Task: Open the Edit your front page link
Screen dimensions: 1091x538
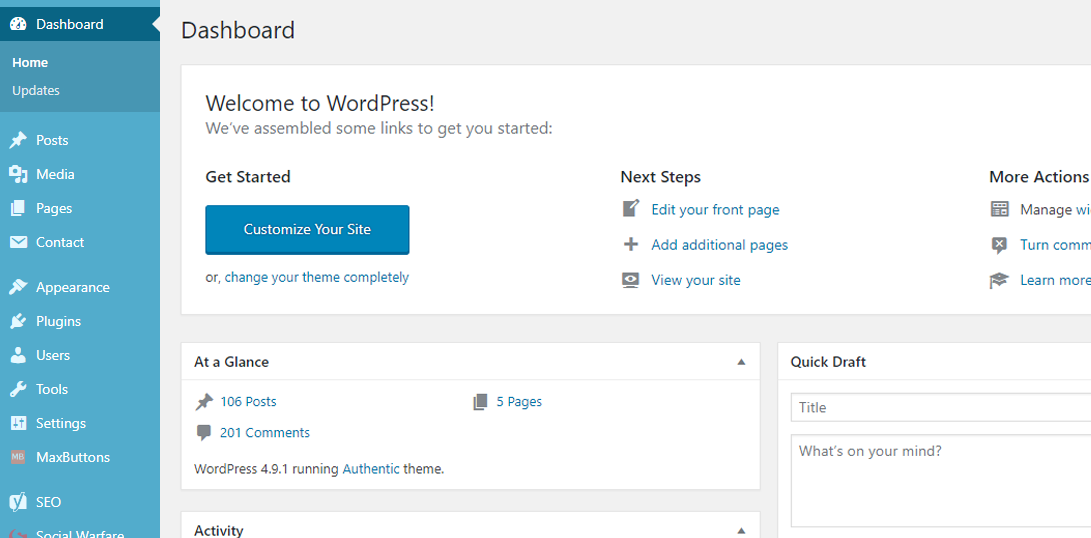Action: tap(715, 209)
